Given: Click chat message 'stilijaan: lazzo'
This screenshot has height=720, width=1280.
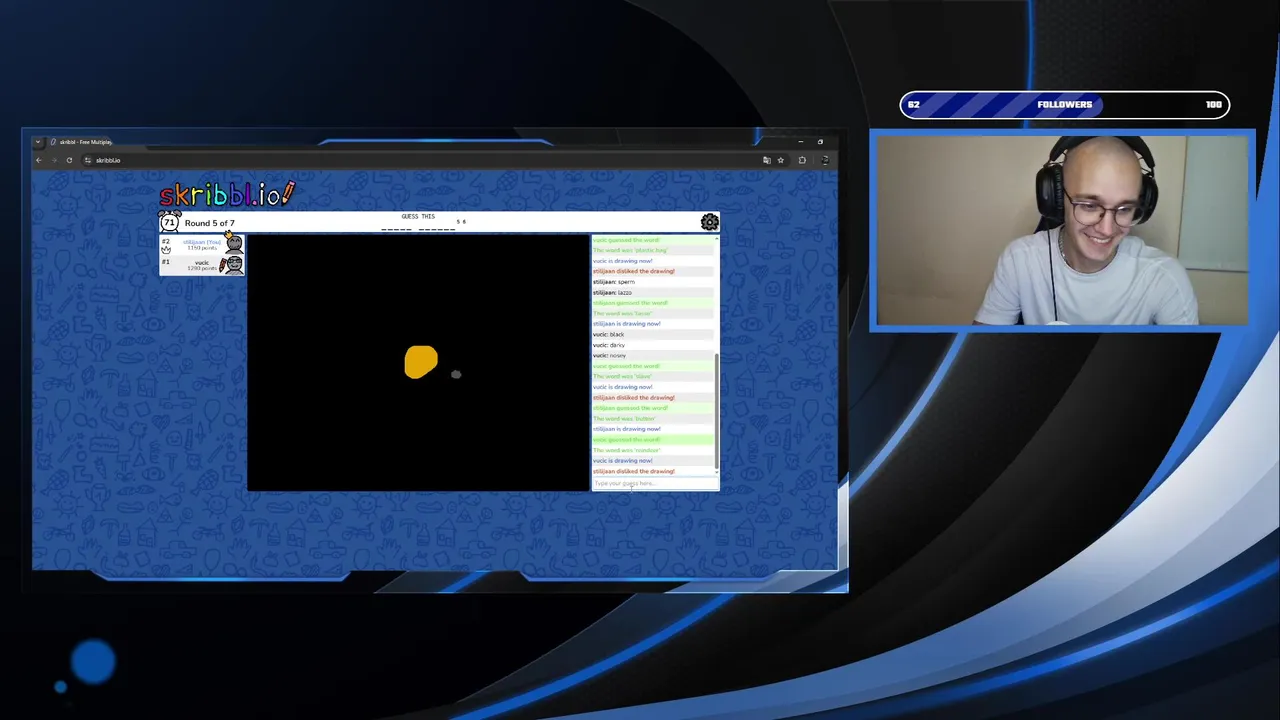Looking at the screenshot, I should coord(612,292).
